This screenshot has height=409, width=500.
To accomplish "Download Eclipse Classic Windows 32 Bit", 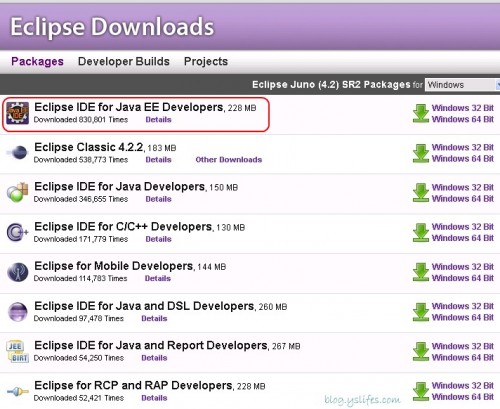I will [x=463, y=147].
